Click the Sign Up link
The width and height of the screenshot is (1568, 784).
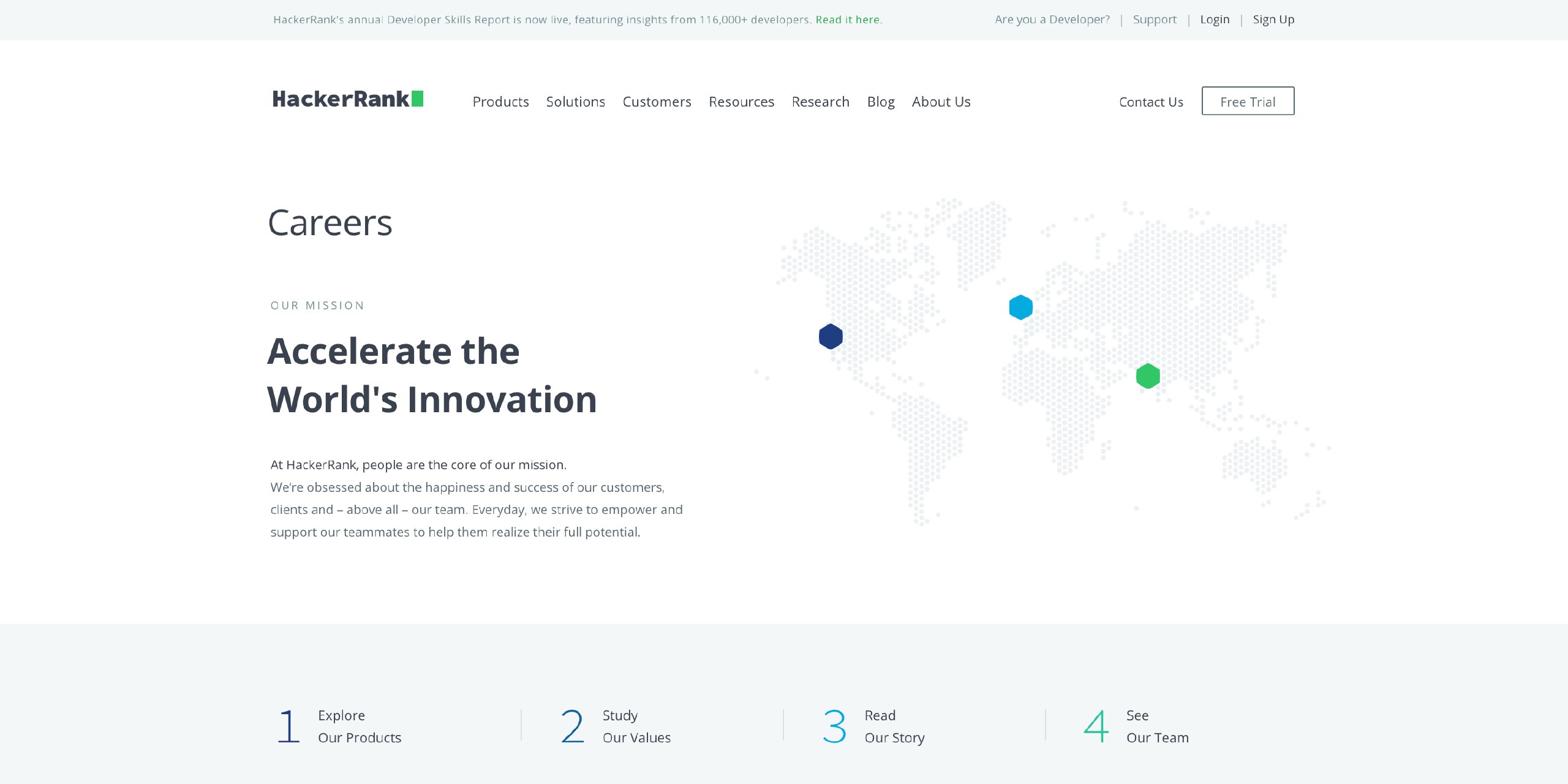1273,20
